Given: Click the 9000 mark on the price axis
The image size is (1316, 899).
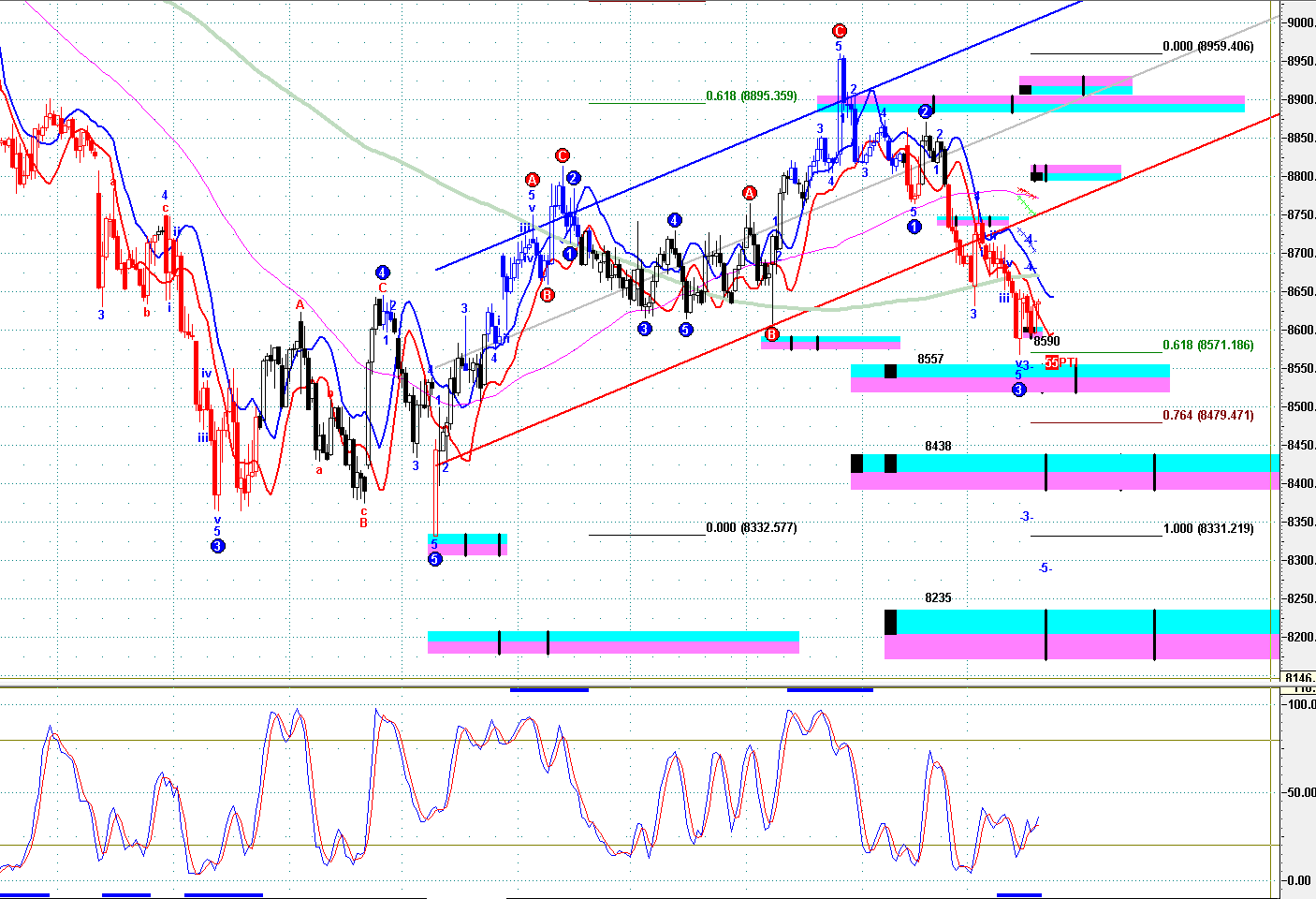Looking at the screenshot, I should pos(1300,23).
